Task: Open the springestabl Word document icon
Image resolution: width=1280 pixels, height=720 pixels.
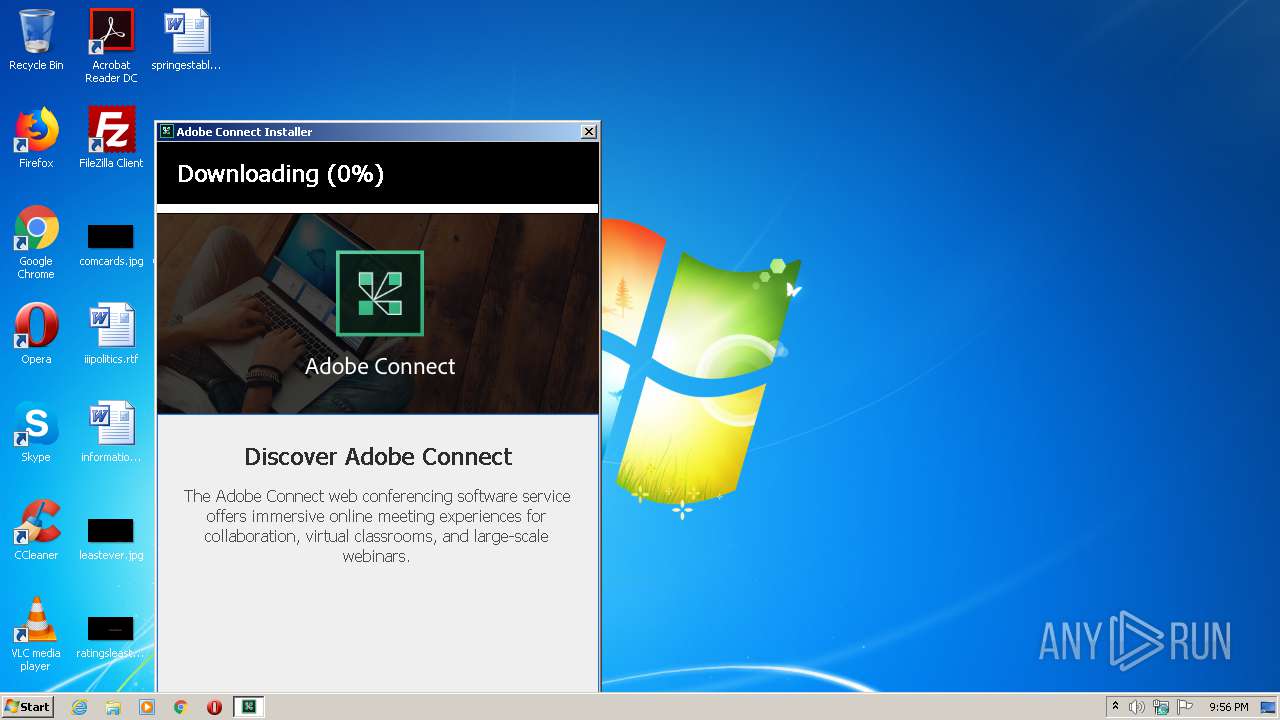Action: [x=186, y=40]
